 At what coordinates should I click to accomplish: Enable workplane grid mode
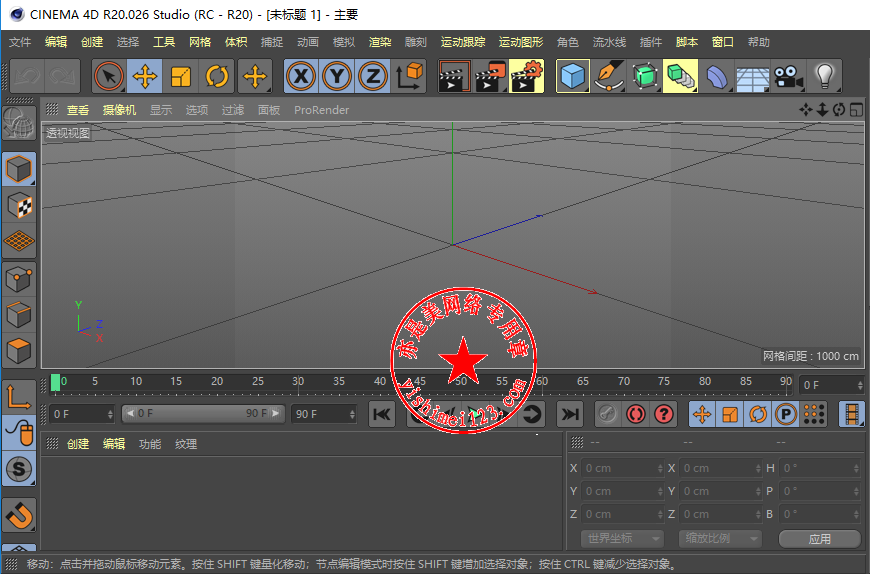(x=19, y=241)
